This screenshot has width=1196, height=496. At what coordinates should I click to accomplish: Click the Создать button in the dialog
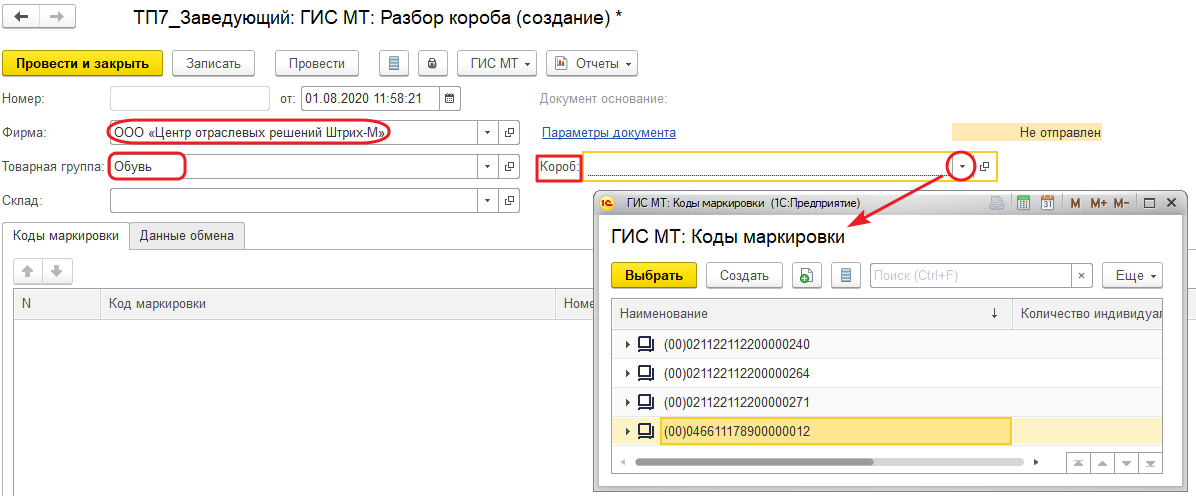(x=744, y=275)
